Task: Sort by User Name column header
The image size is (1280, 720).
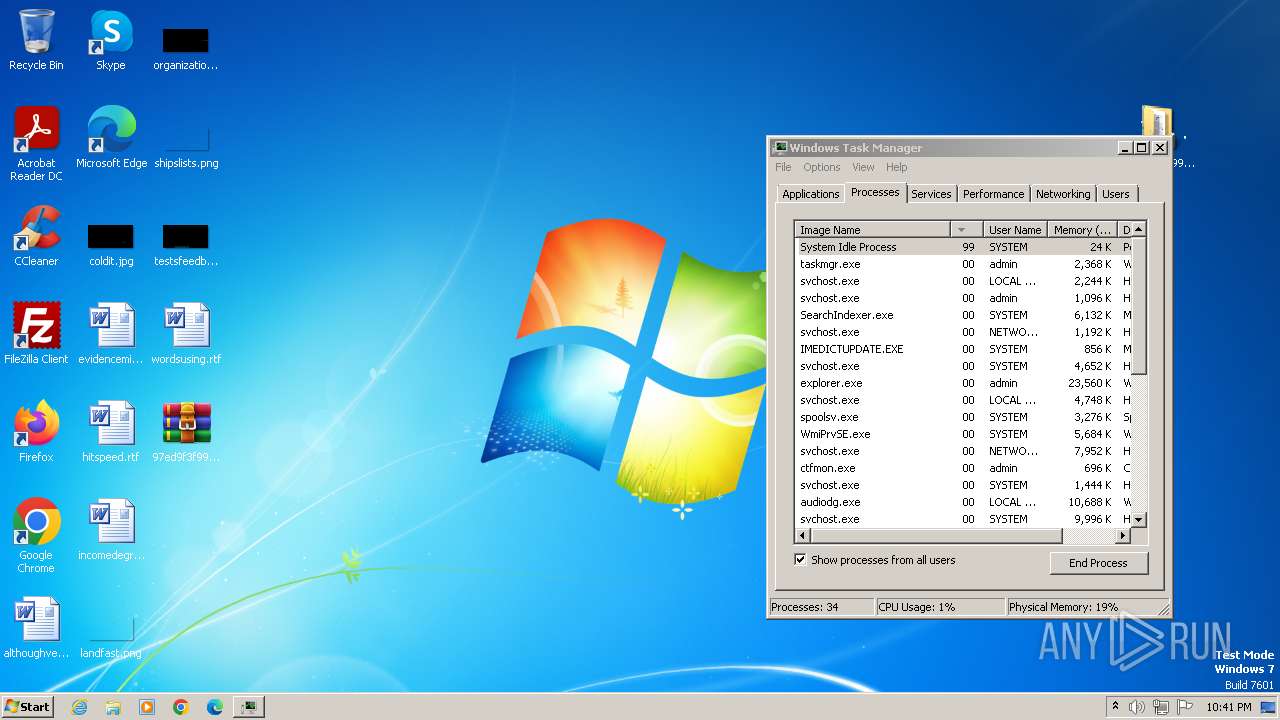Action: point(1015,230)
